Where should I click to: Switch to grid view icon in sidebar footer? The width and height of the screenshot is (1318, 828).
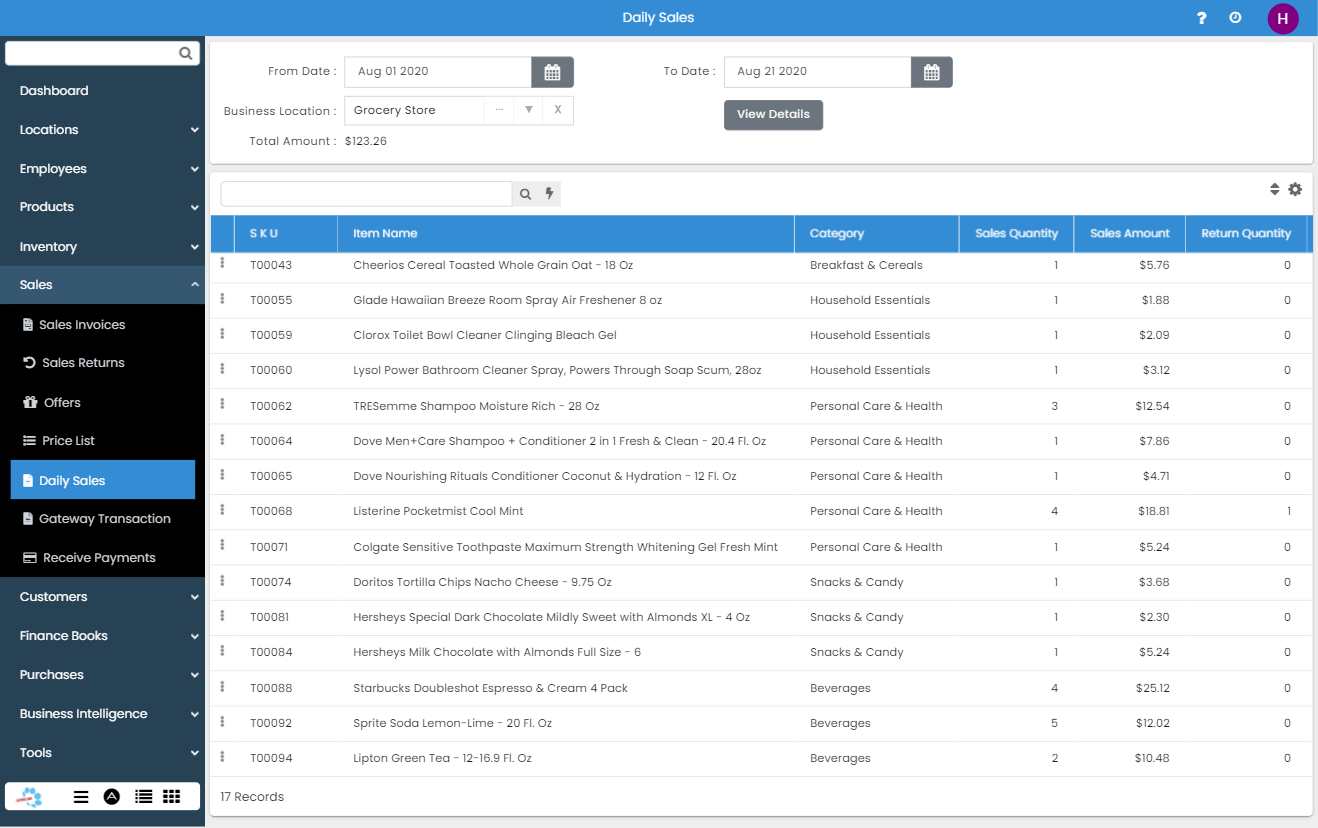pyautogui.click(x=171, y=796)
